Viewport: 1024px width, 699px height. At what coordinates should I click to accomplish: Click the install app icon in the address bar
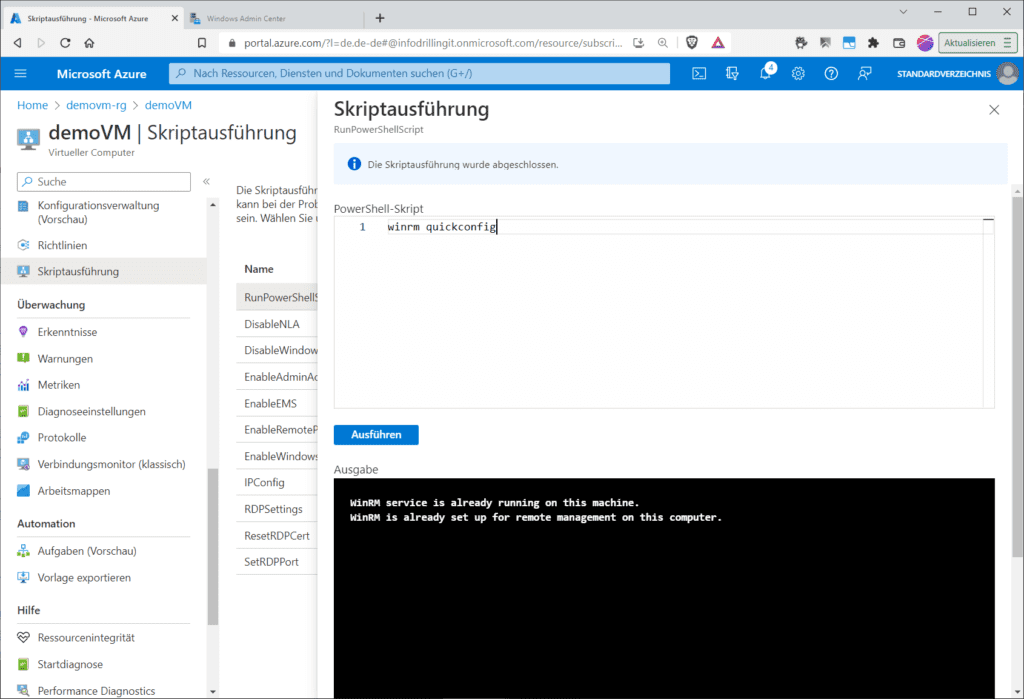(639, 43)
